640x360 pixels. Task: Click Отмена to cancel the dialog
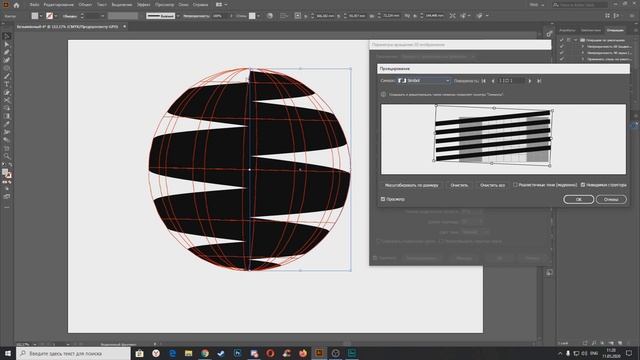coord(611,199)
